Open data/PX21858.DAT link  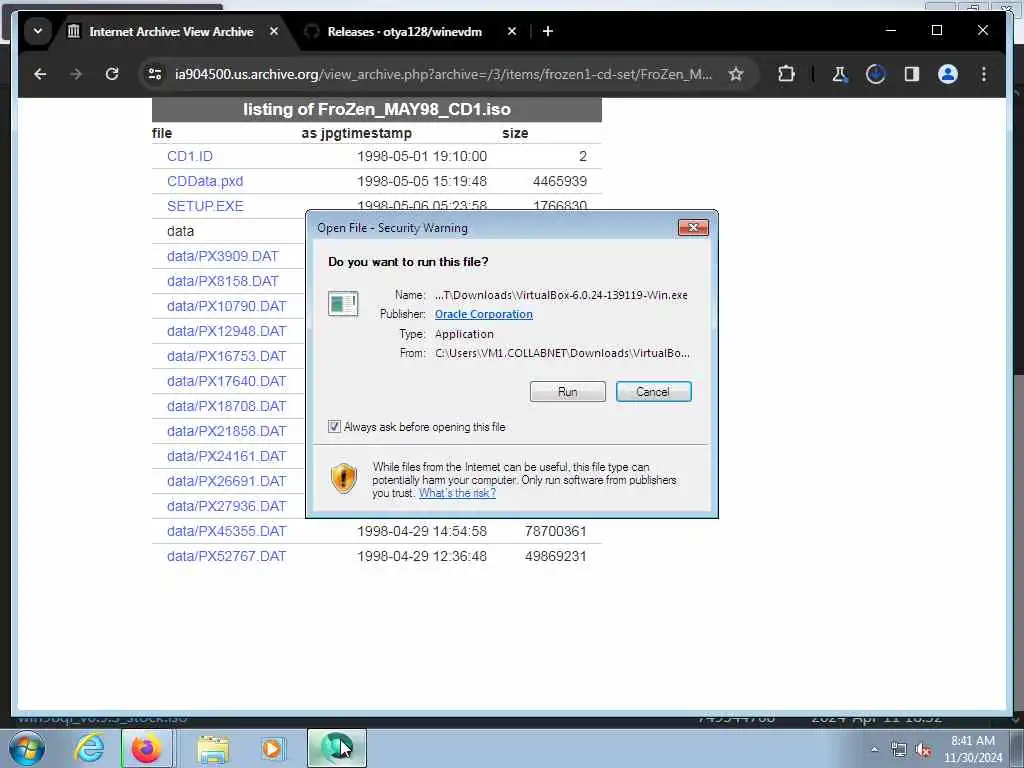(x=227, y=431)
